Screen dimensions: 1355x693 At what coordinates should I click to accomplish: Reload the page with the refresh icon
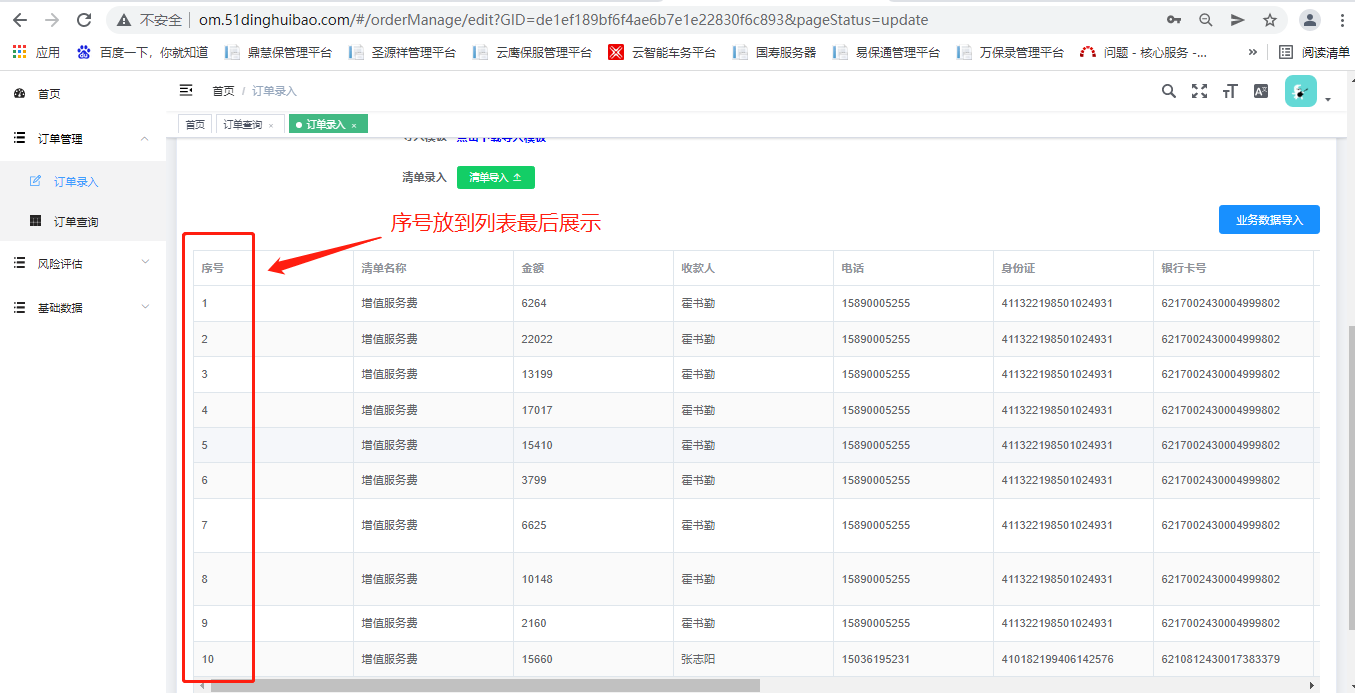click(x=84, y=20)
